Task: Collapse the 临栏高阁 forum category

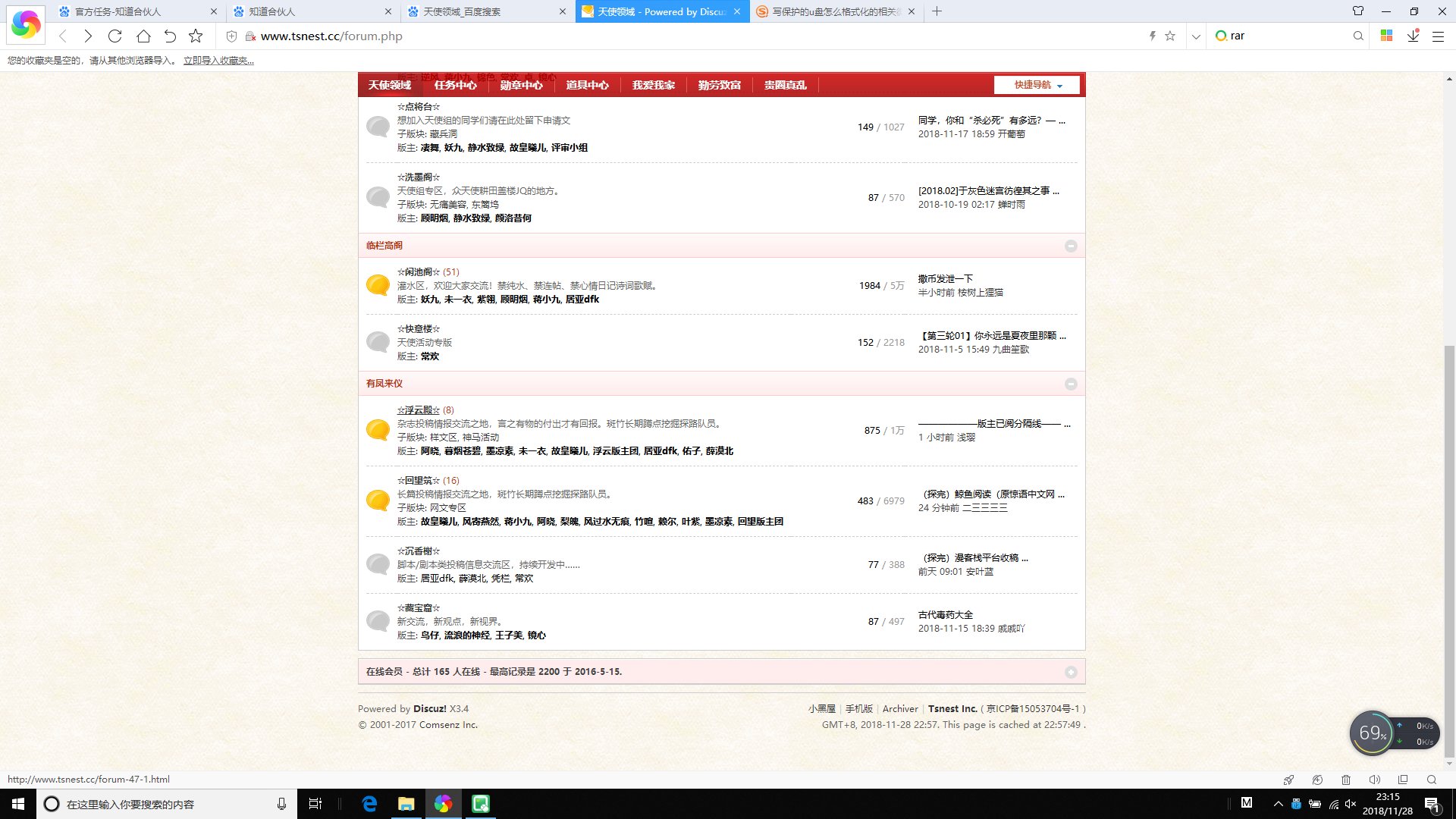Action: (x=1071, y=246)
